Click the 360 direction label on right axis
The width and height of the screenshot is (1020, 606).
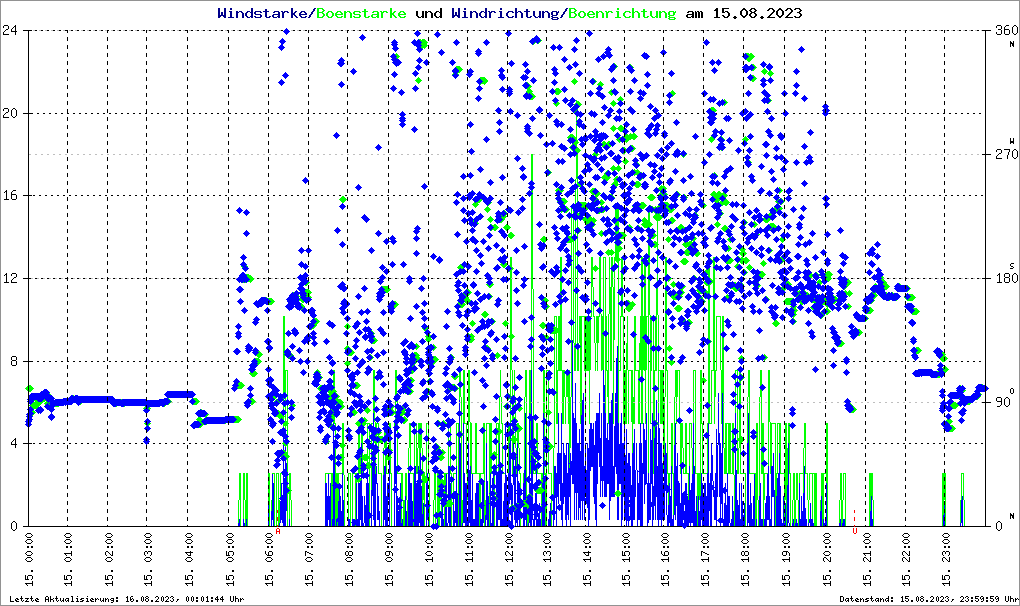[1004, 31]
